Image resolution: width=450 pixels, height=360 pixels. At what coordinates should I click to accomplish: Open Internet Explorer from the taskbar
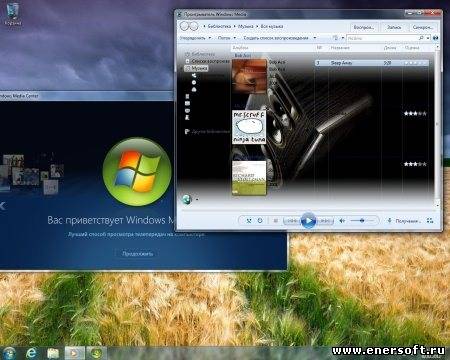[x=31, y=353]
